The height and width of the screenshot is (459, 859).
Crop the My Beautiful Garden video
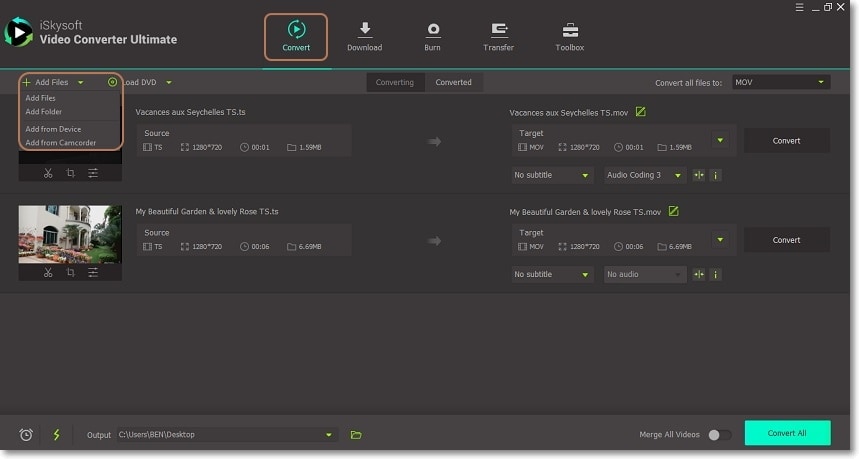(x=71, y=272)
